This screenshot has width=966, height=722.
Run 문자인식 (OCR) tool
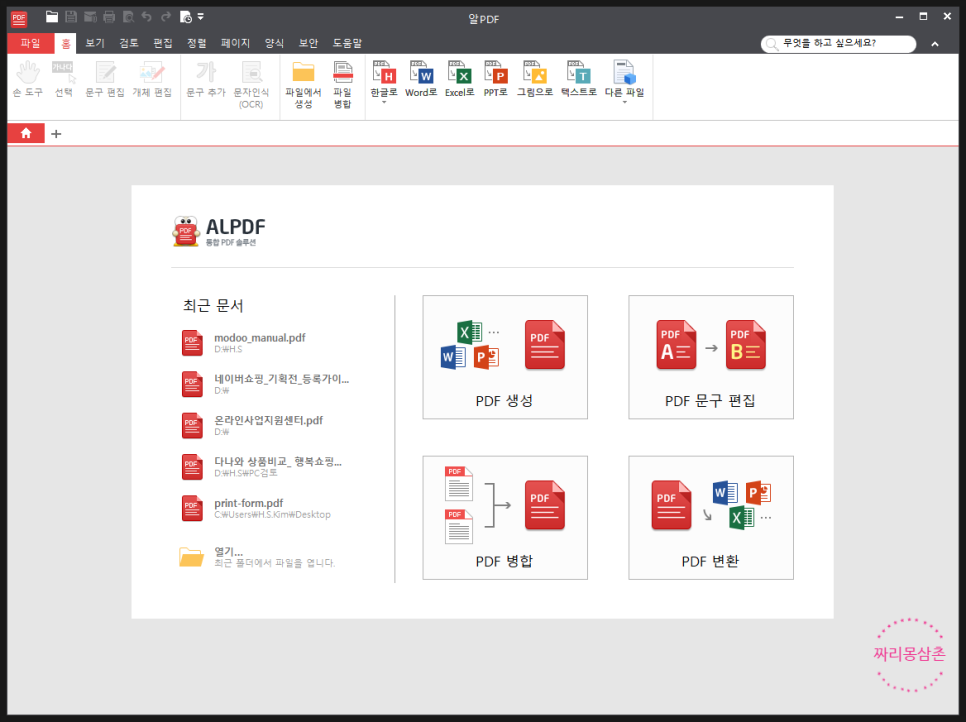[251, 85]
